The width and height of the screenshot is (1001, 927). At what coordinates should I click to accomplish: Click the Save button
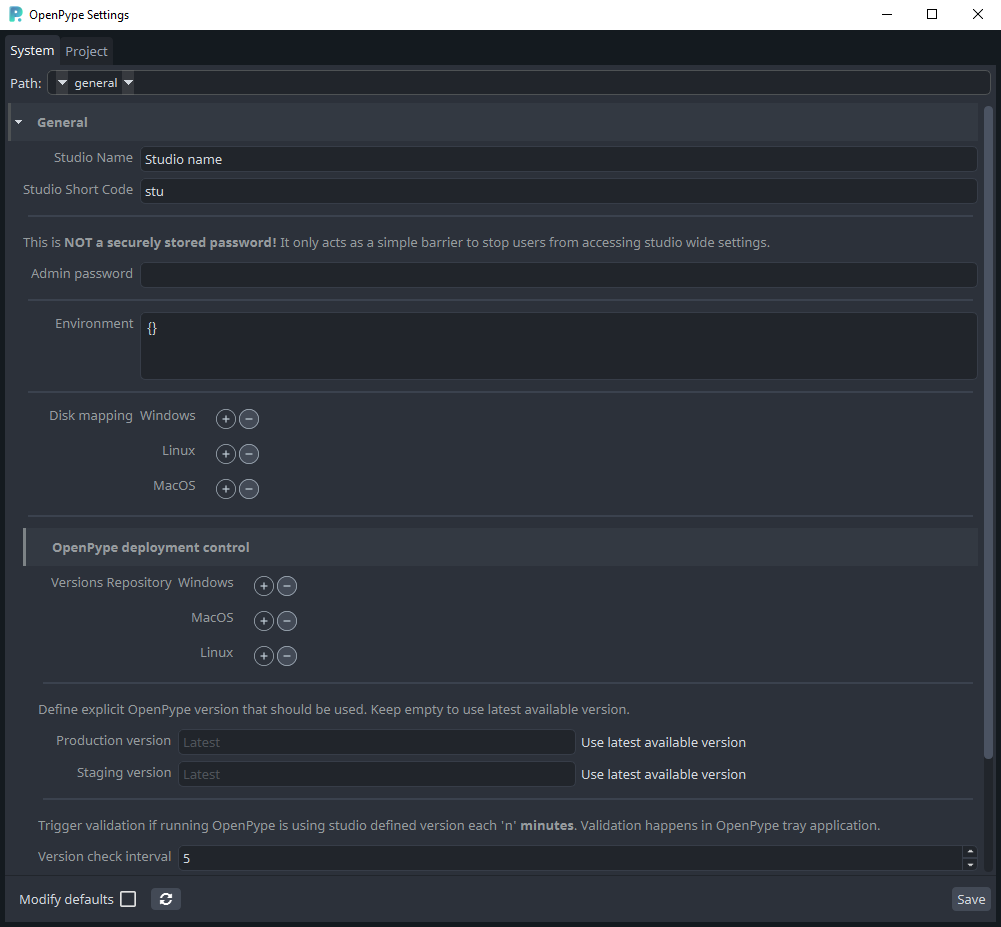[x=970, y=899]
